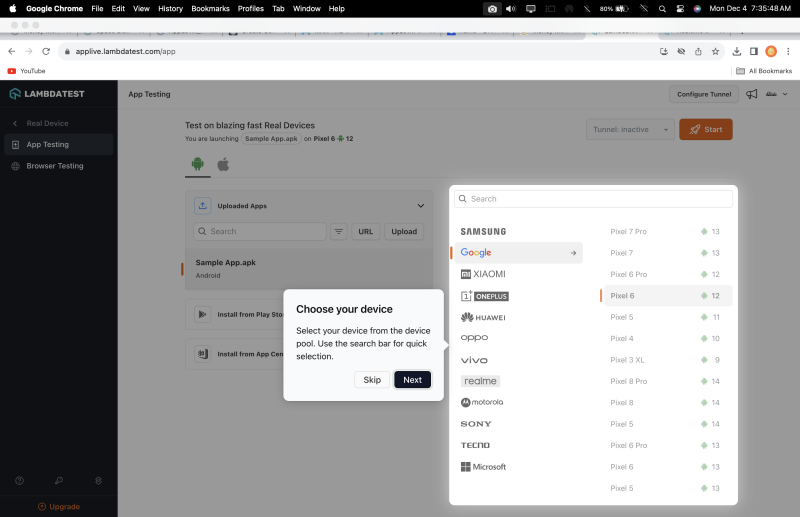Click the Uploaded Apps upload icon
This screenshot has width=800, height=517.
point(203,206)
